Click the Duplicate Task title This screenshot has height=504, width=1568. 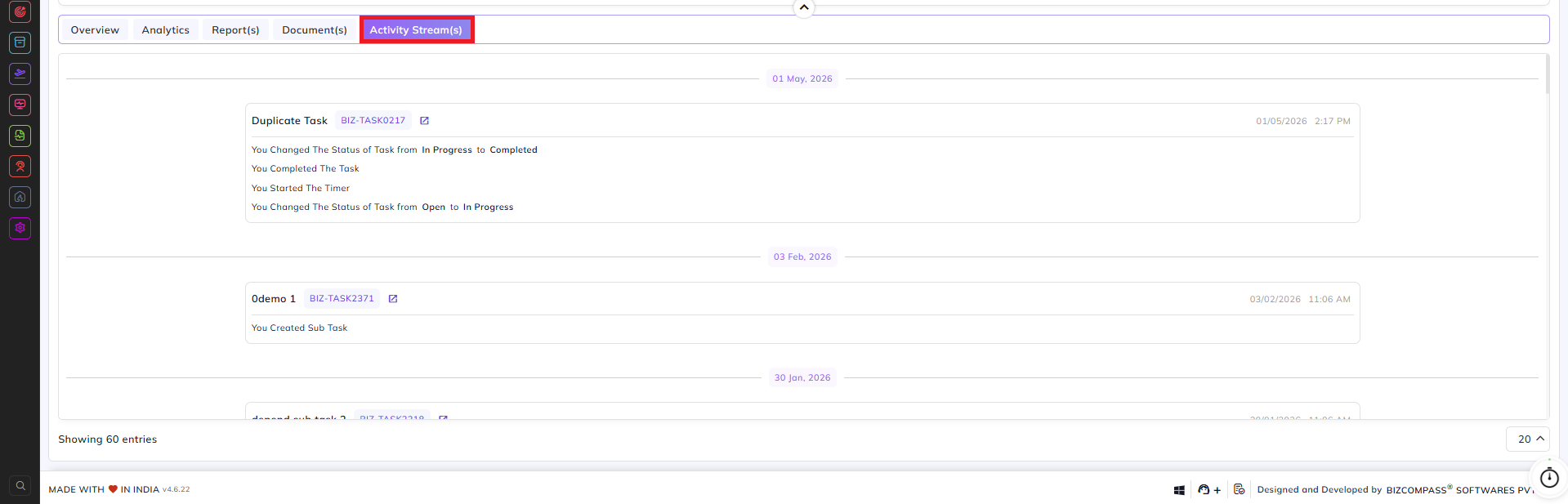tap(289, 121)
